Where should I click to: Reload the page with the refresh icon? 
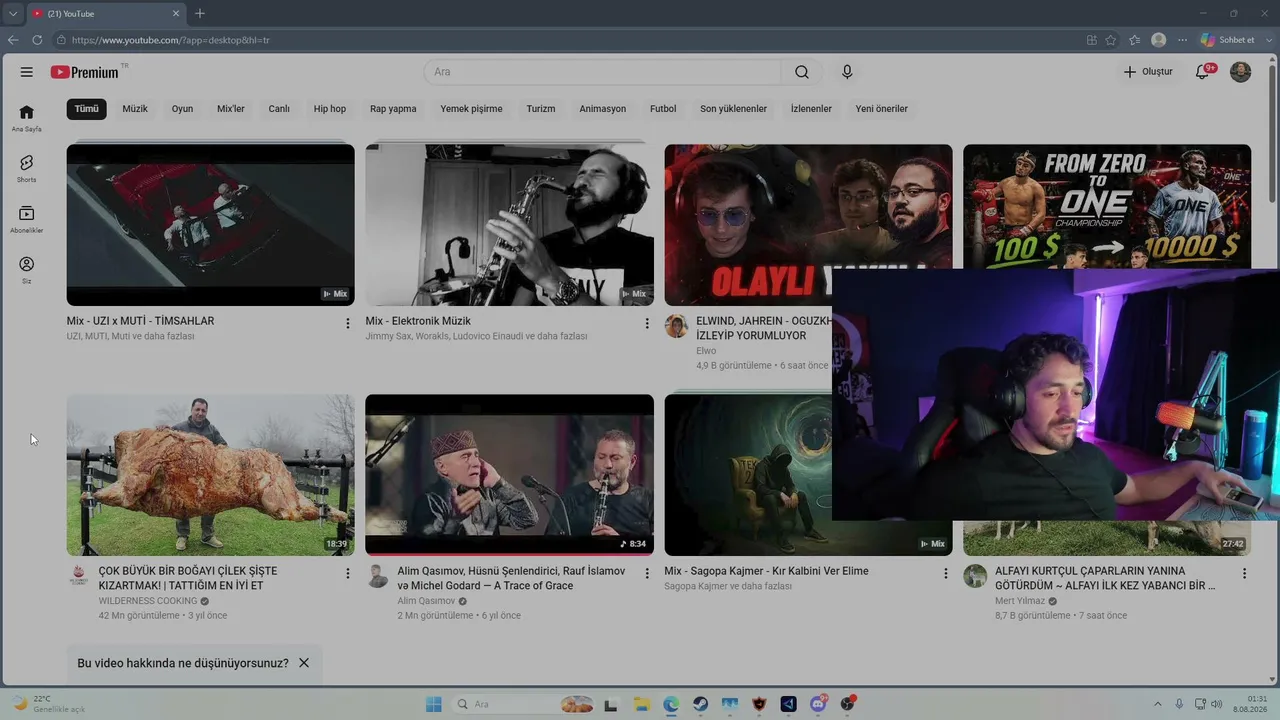tap(37, 40)
